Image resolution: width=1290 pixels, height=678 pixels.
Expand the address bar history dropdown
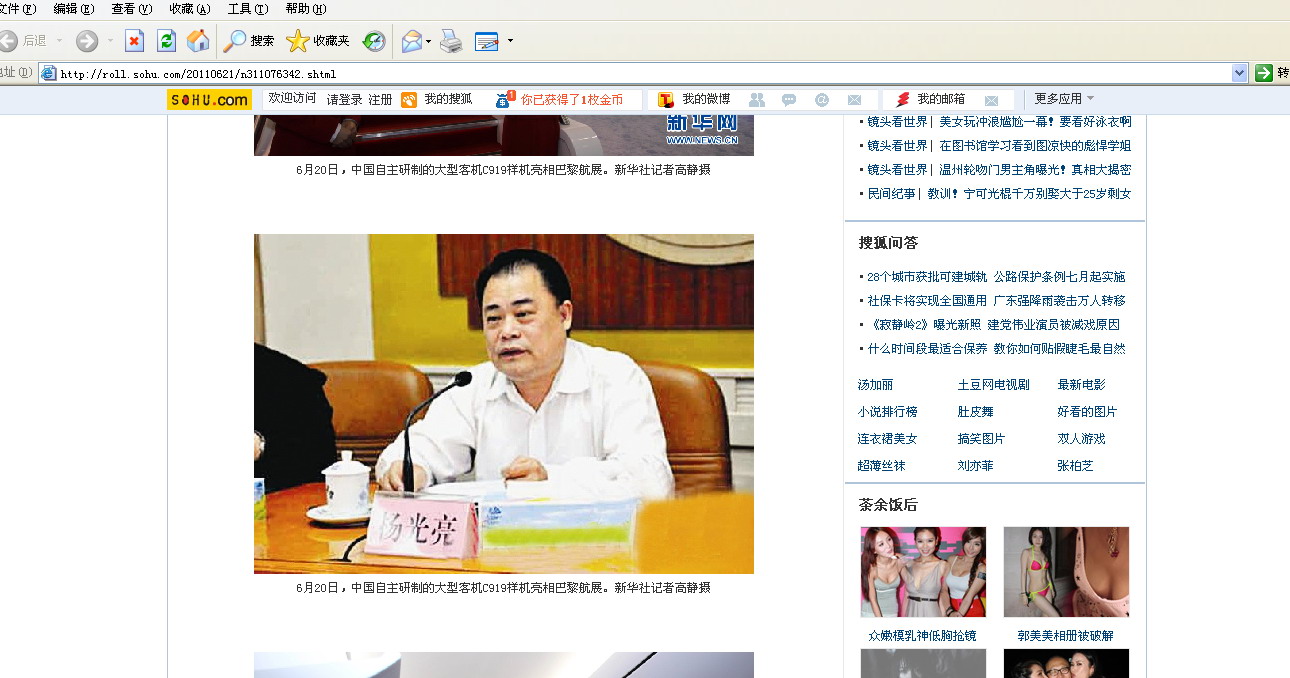tap(1240, 73)
